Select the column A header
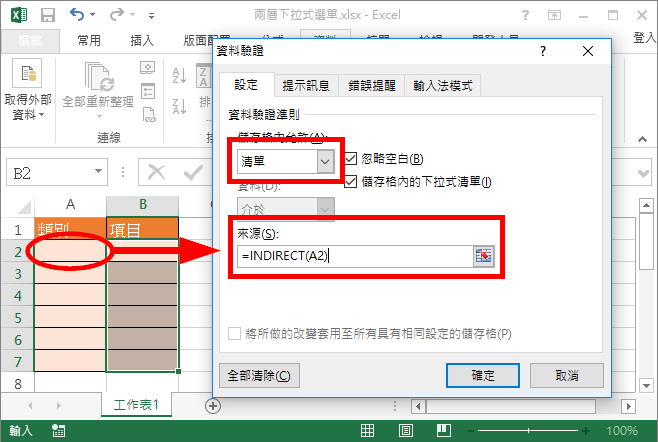The height and width of the screenshot is (442, 658). (x=70, y=205)
